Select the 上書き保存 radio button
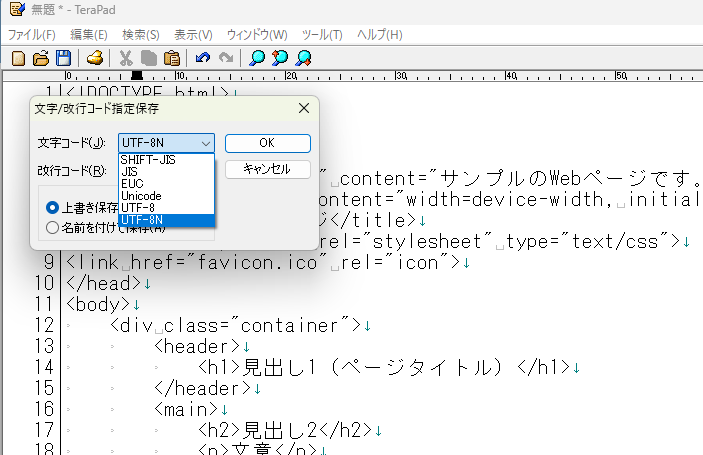 point(53,208)
